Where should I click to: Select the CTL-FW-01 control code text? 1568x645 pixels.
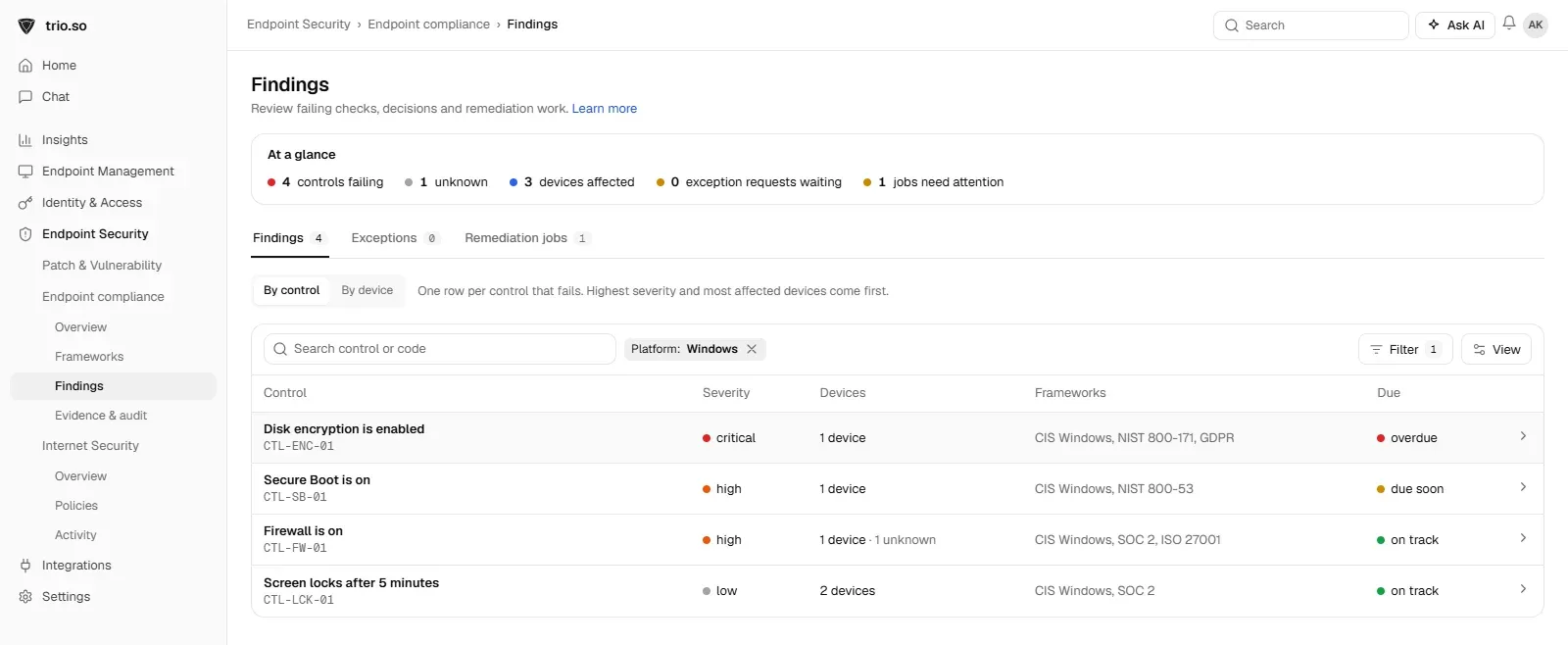(x=295, y=549)
